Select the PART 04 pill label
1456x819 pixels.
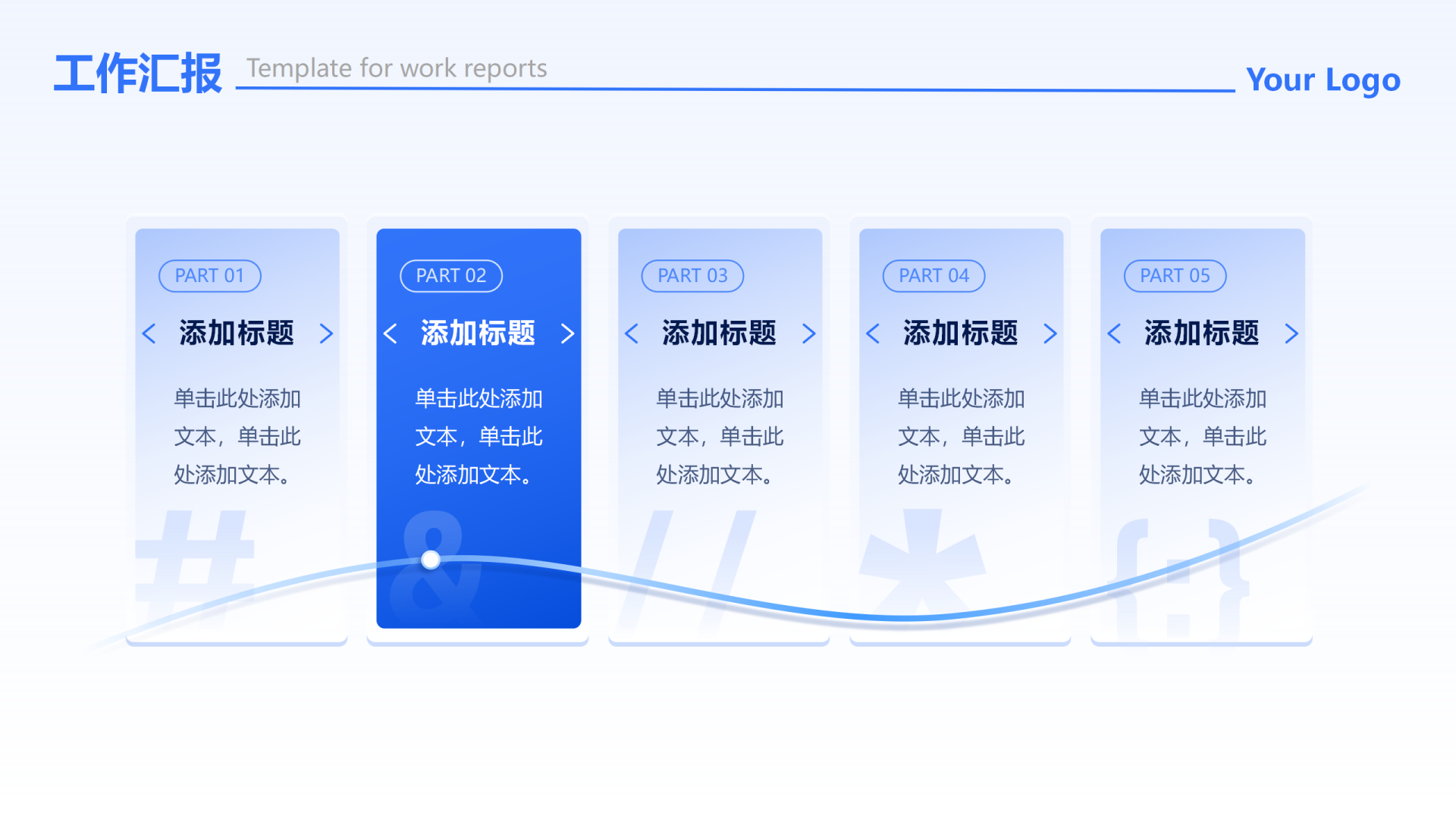934,276
